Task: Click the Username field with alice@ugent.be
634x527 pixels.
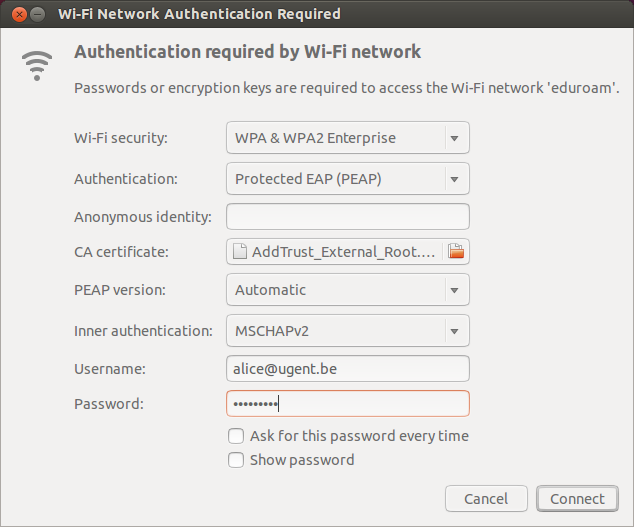Action: coord(347,369)
